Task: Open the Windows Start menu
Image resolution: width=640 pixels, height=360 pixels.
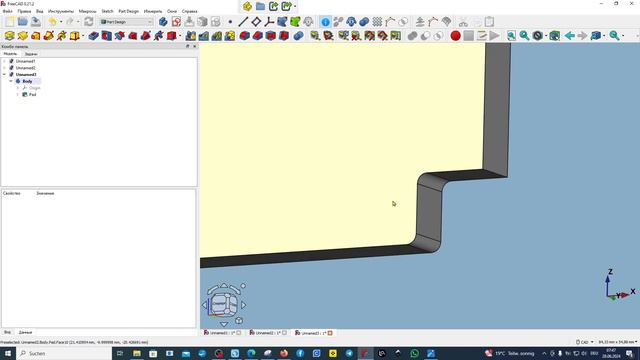Action: click(8, 353)
